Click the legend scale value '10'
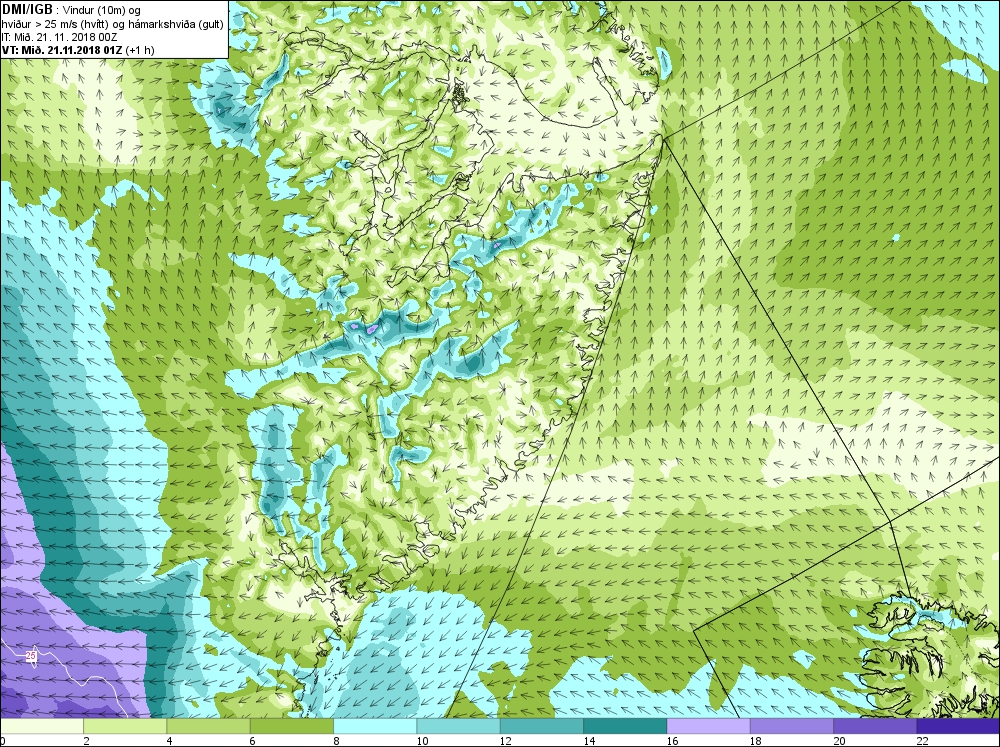This screenshot has height=747, width=1000. point(422,741)
